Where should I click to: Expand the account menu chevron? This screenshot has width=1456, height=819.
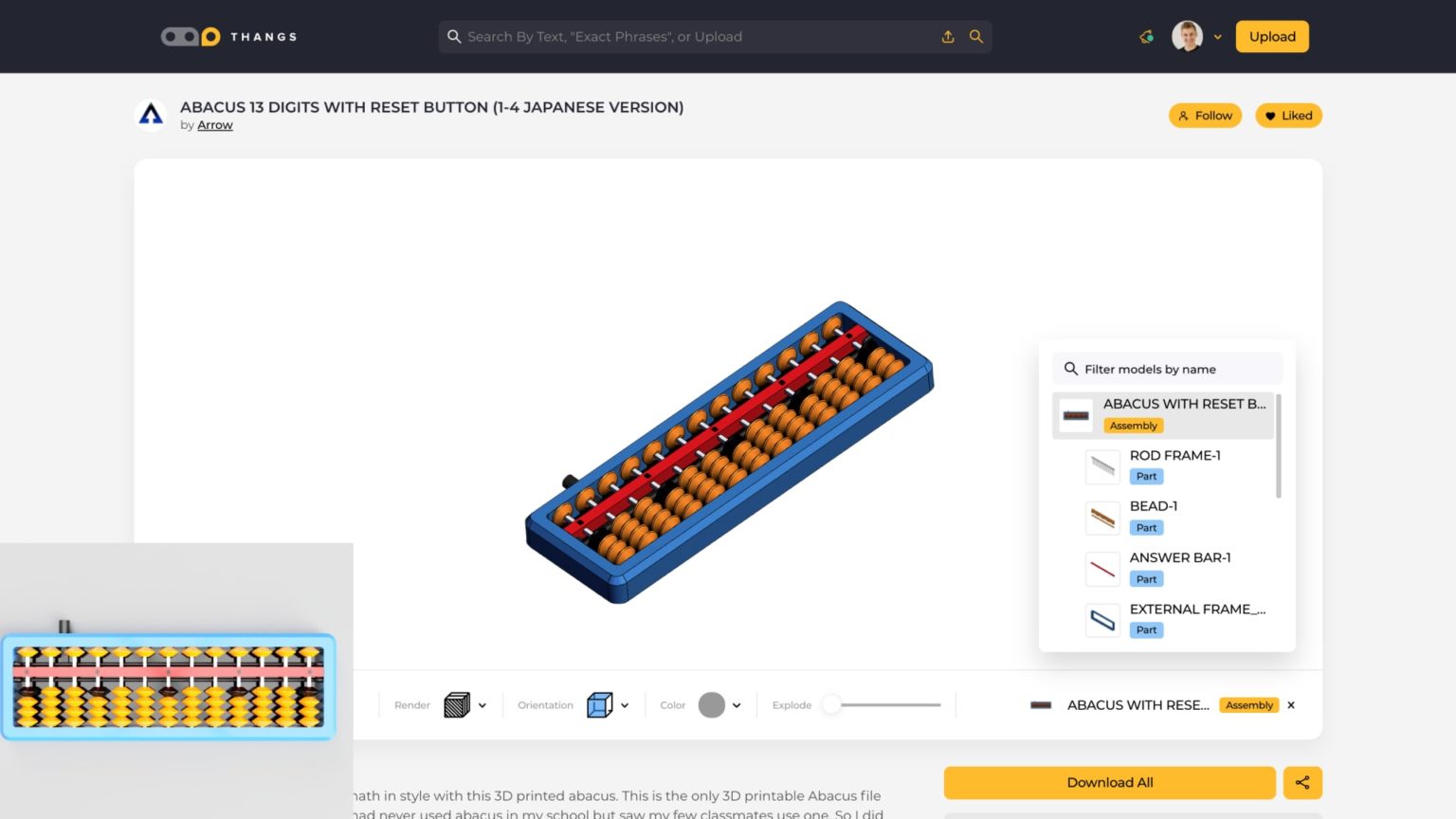pos(1219,36)
